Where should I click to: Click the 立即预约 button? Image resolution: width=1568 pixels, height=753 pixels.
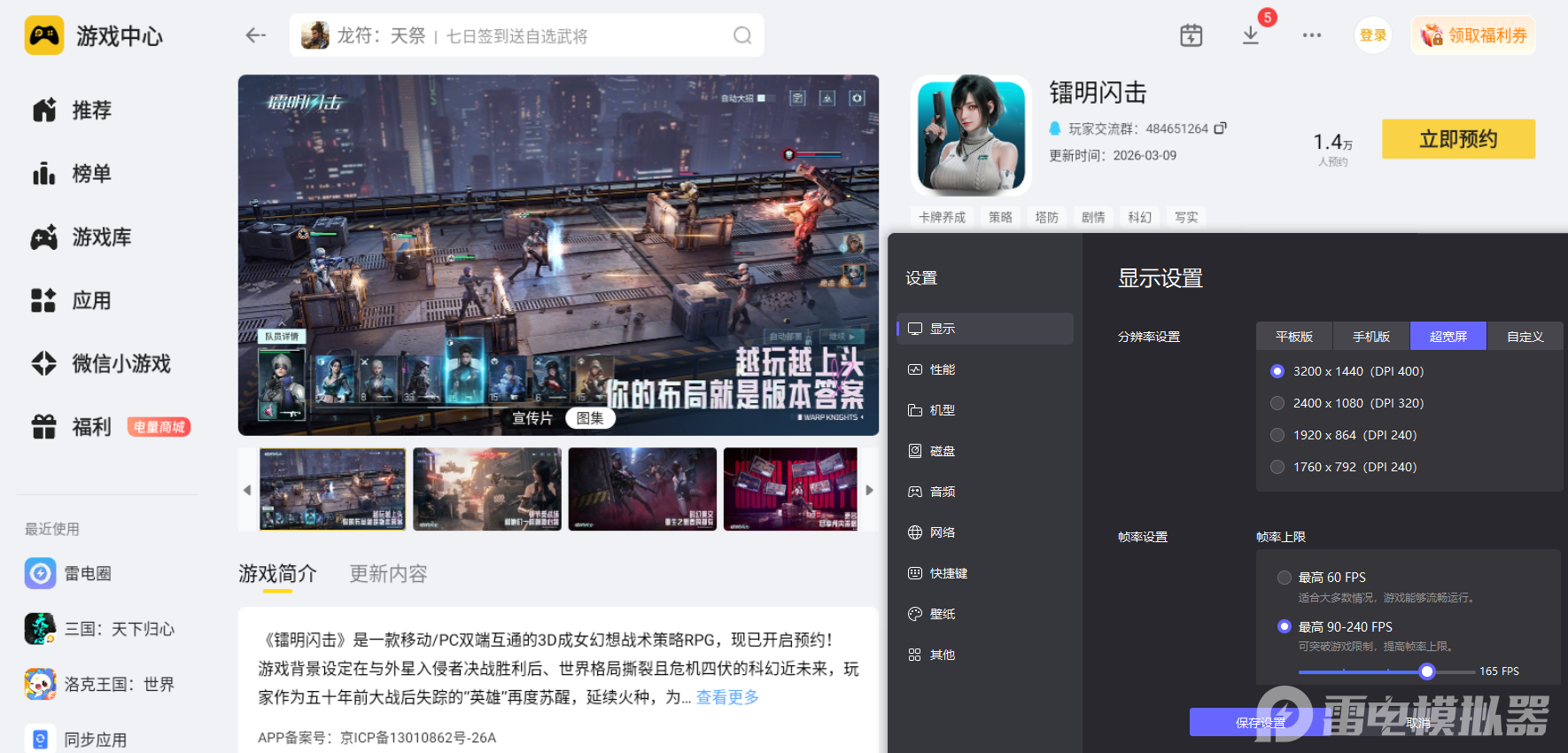[x=1458, y=139]
